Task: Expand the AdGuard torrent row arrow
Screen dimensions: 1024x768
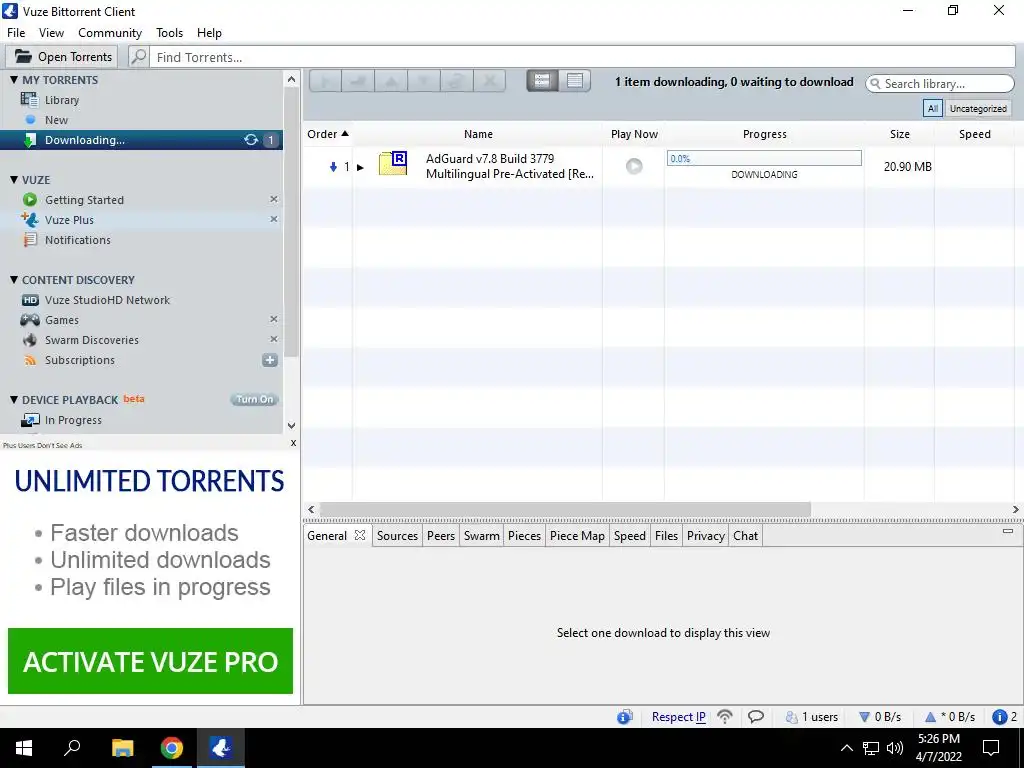Action: [x=360, y=167]
